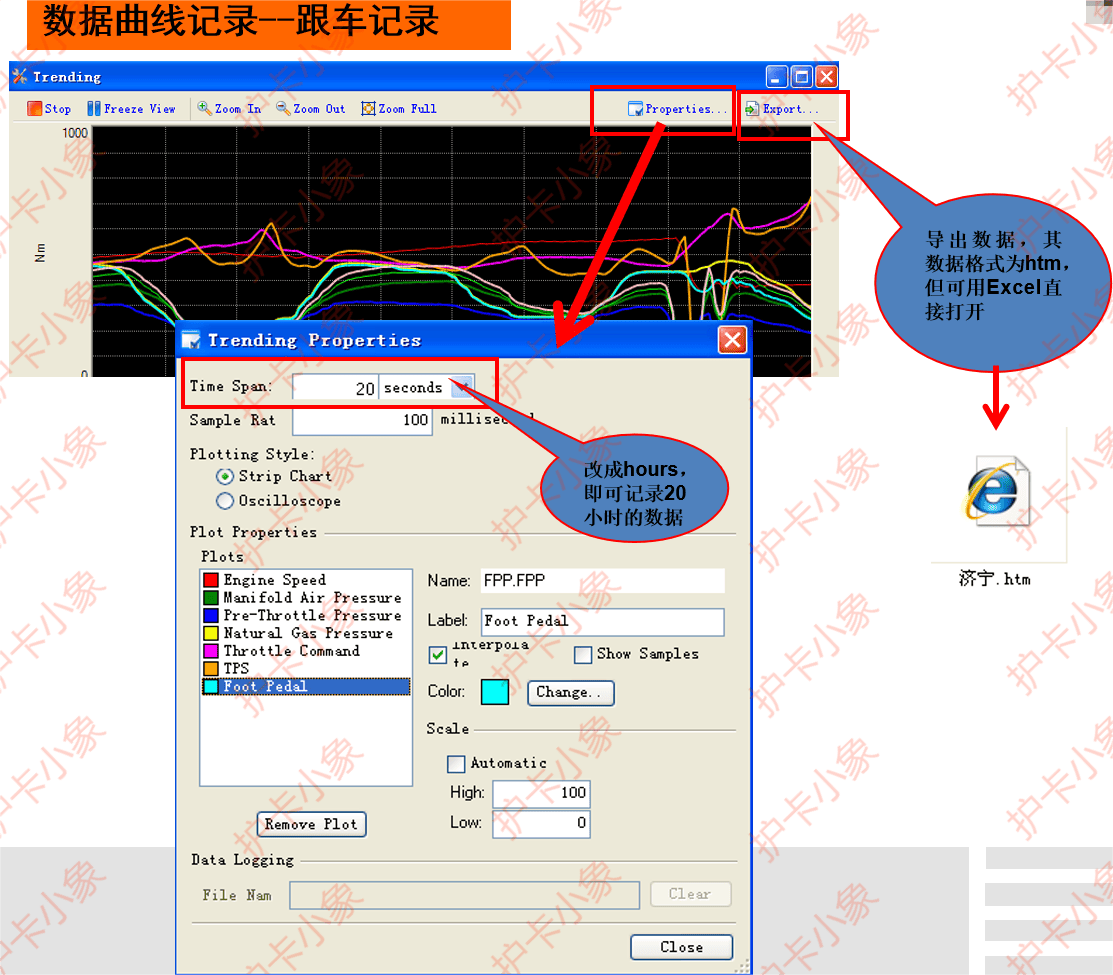Click the Export toolbar icon
Viewport: 1113px width, 975px height.
point(752,109)
